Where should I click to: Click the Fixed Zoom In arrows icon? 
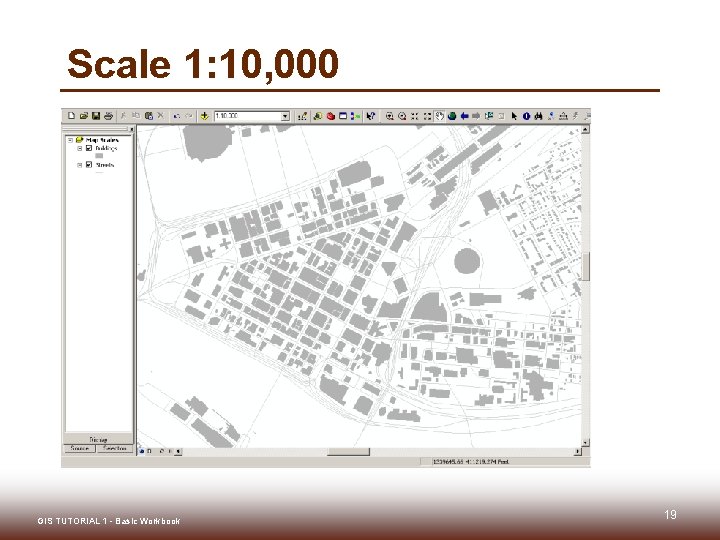[x=415, y=116]
